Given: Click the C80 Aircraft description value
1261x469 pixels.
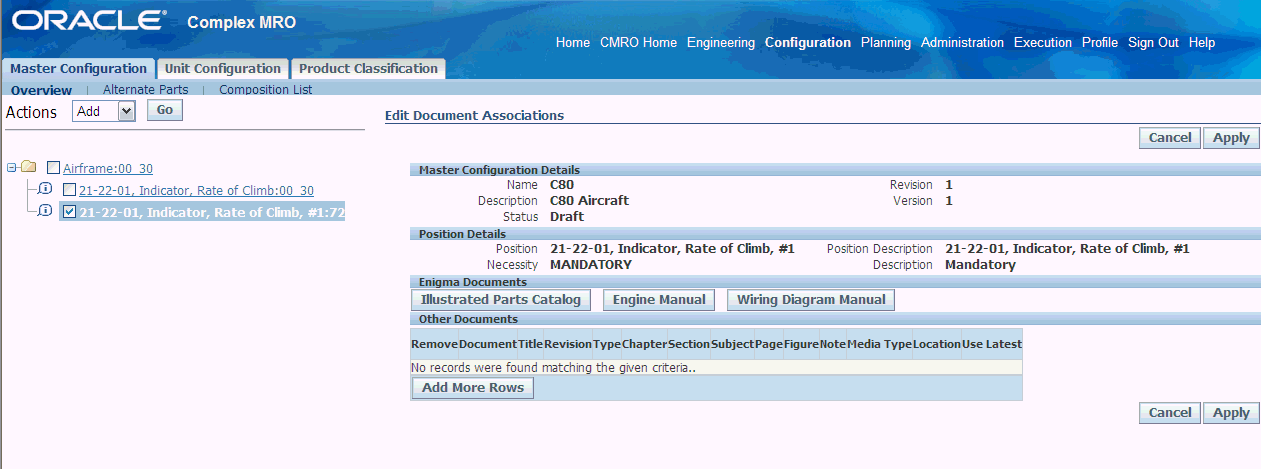Looking at the screenshot, I should point(590,201).
